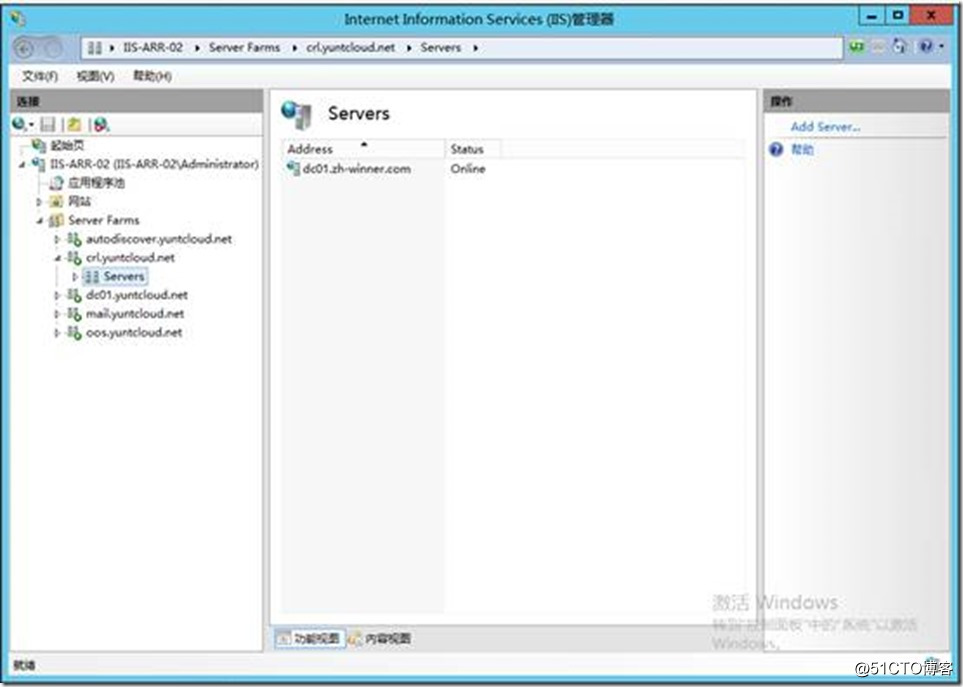Image resolution: width=963 pixels, height=687 pixels.
Task: Click the application pools icon in tree
Action: [57, 182]
